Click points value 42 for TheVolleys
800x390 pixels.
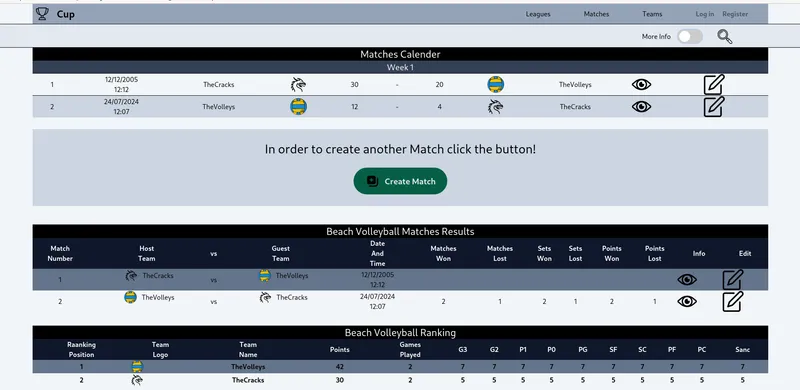(340, 367)
